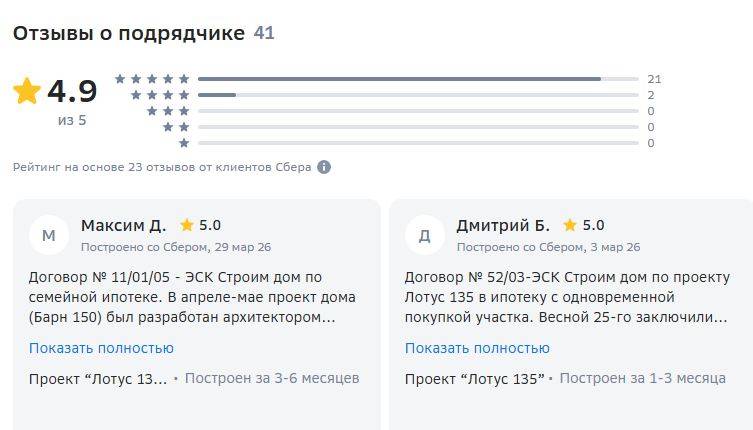Click Максим Д. avatar with letter М
Screen dimensions: 753x430
(x=49, y=235)
